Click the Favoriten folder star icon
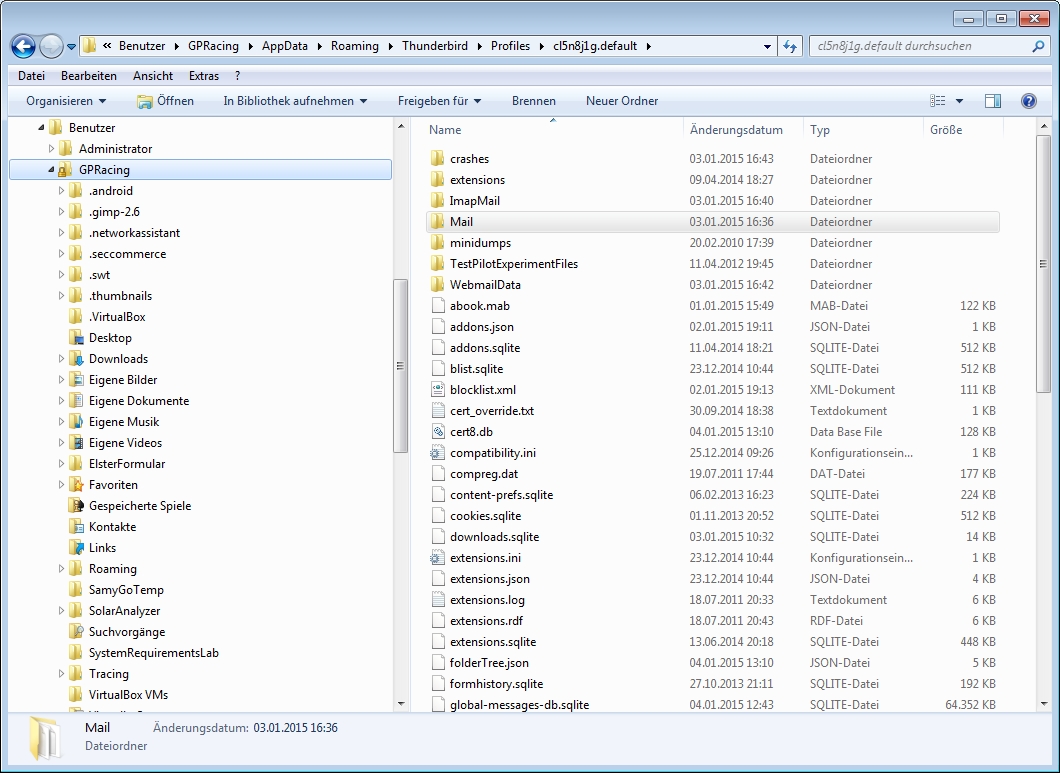Viewport: 1060px width, 773px height. pos(76,485)
